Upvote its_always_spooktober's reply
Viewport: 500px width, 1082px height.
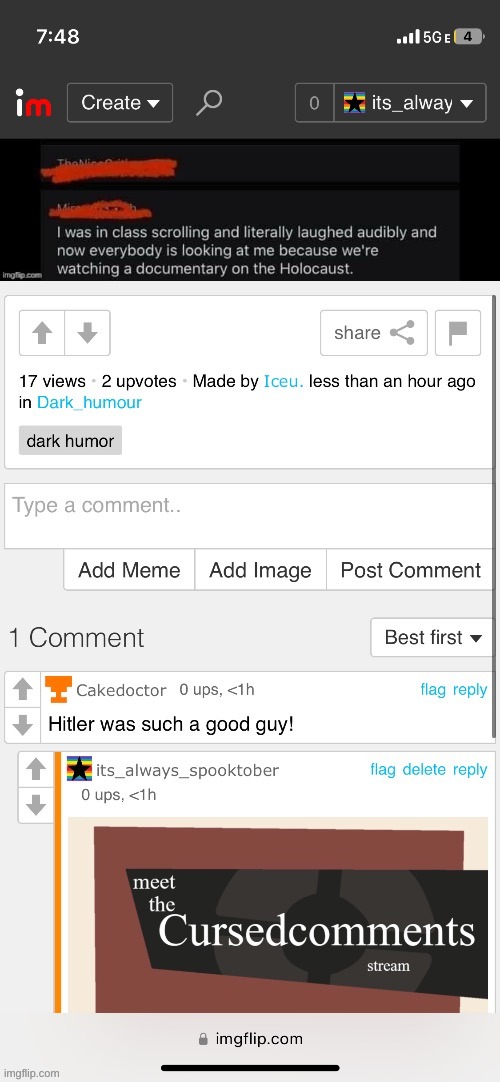[36, 769]
